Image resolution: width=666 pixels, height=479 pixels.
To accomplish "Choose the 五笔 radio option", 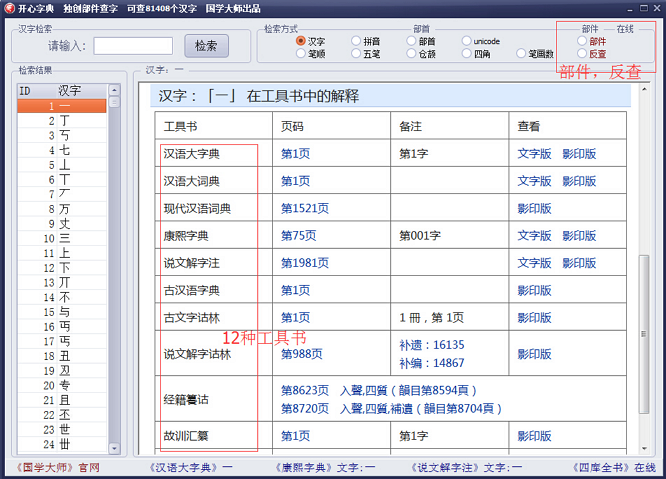I will [357, 54].
